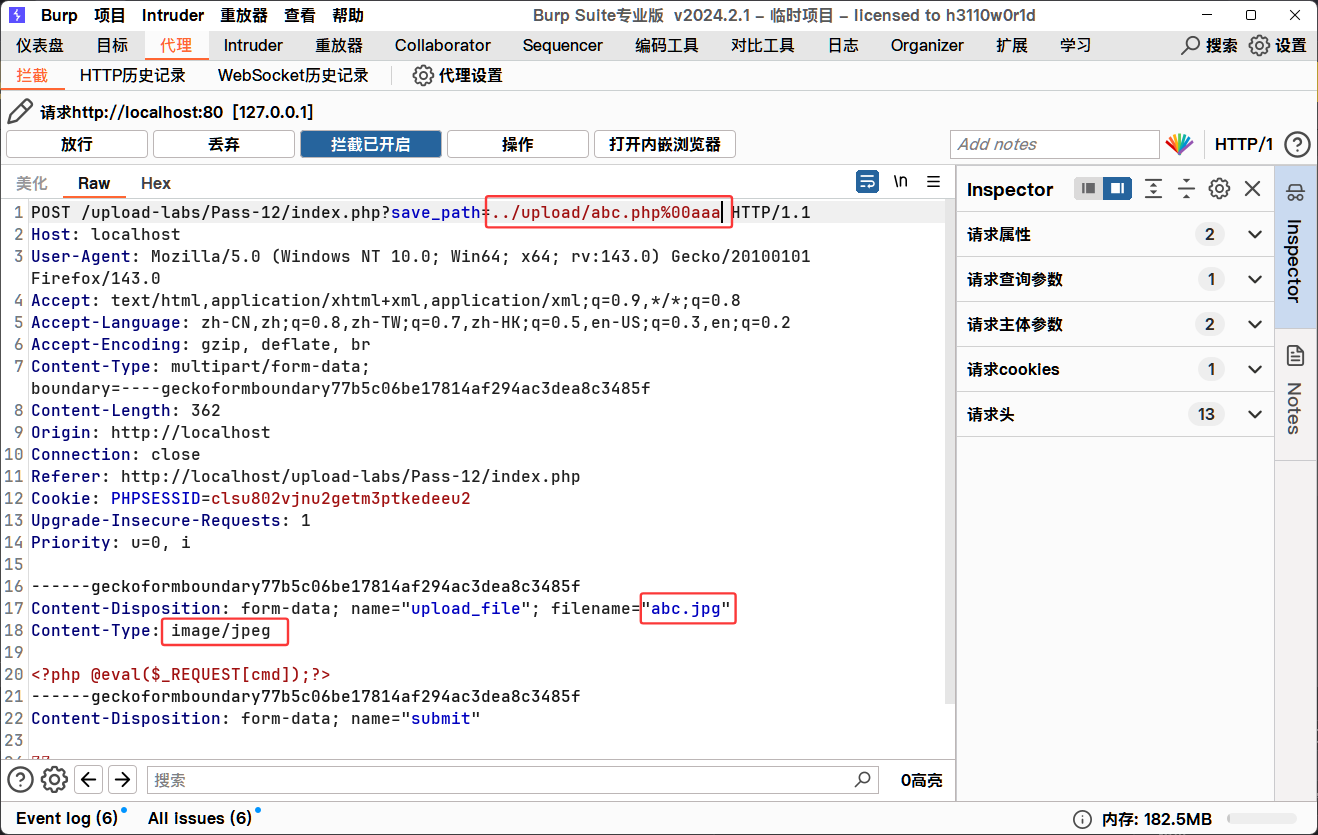Switch Inspector to stacked layout view

[1088, 188]
